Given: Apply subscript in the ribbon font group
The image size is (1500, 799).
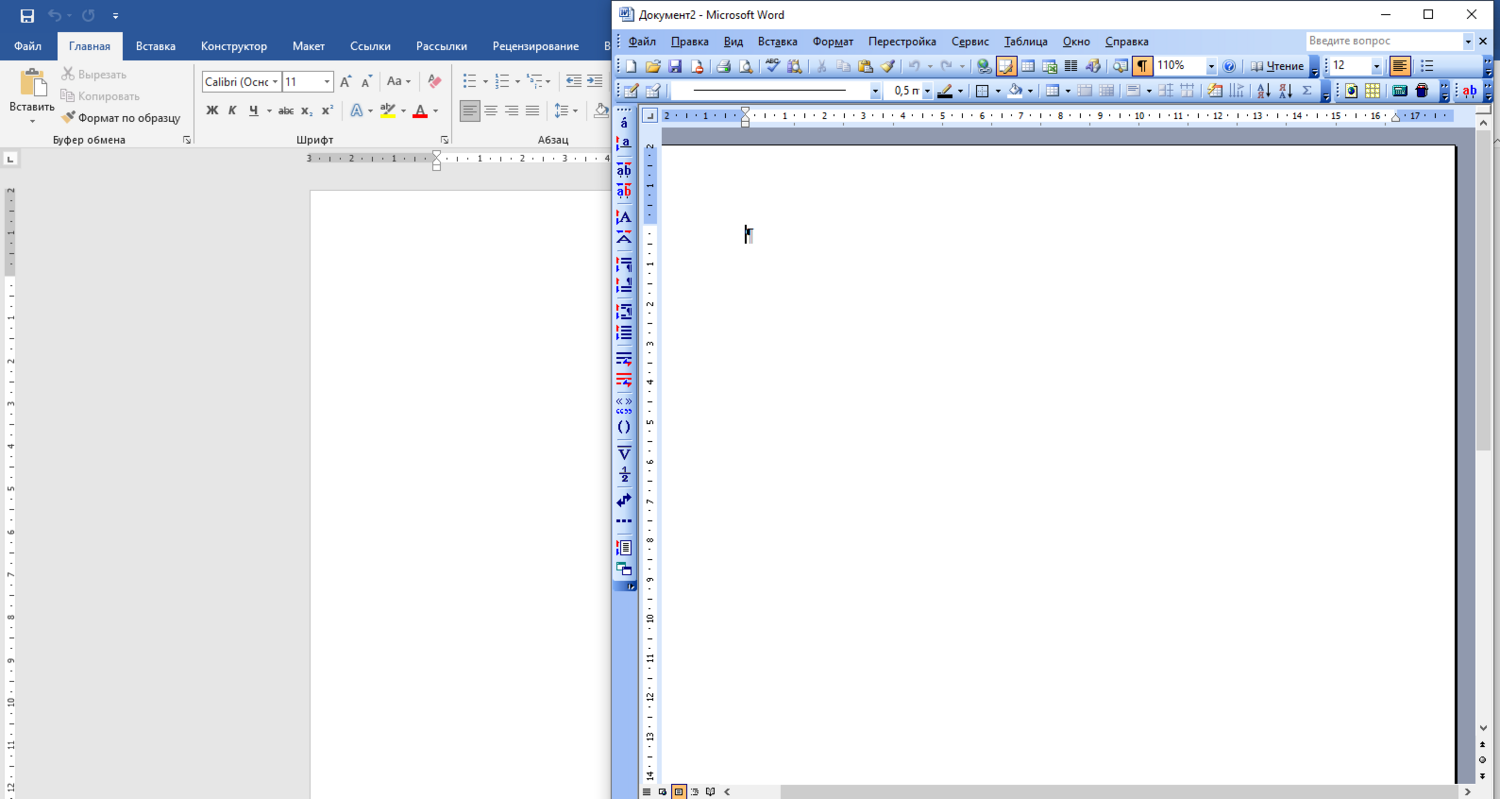Looking at the screenshot, I should [x=307, y=110].
